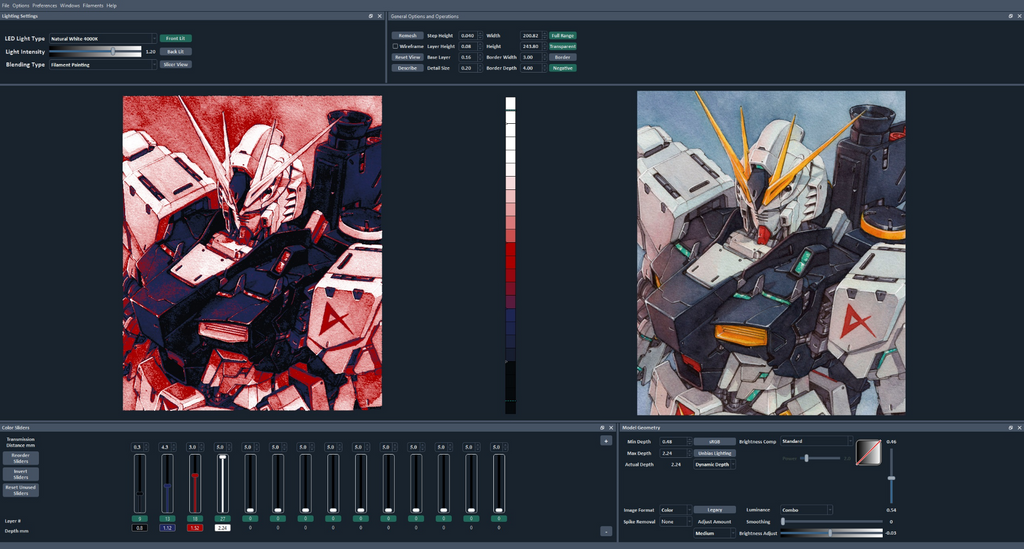Screen dimensions: 1024x549
Task: Close the Color Sliders panel
Action: pyautogui.click(x=611, y=428)
